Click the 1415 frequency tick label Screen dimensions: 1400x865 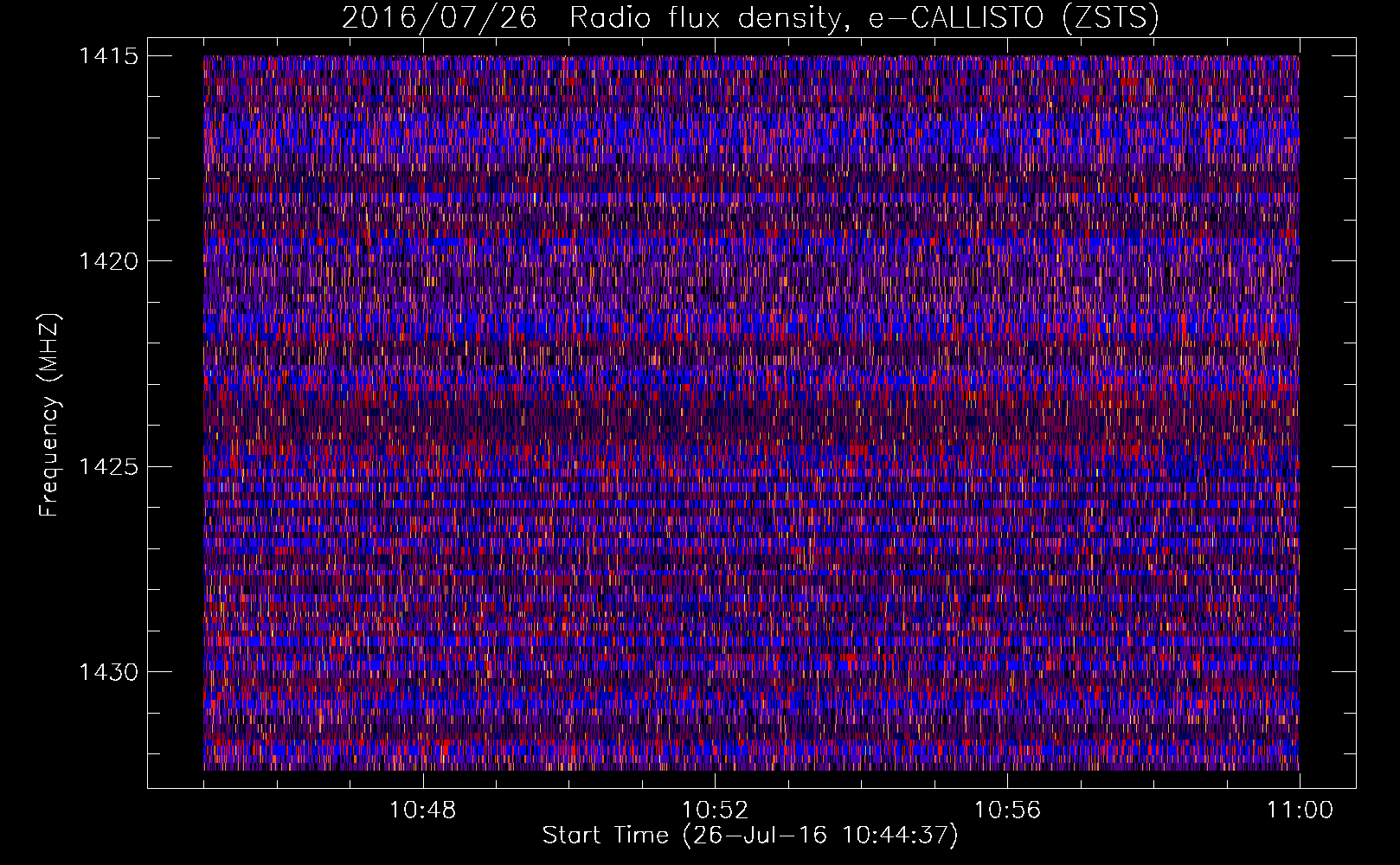108,56
